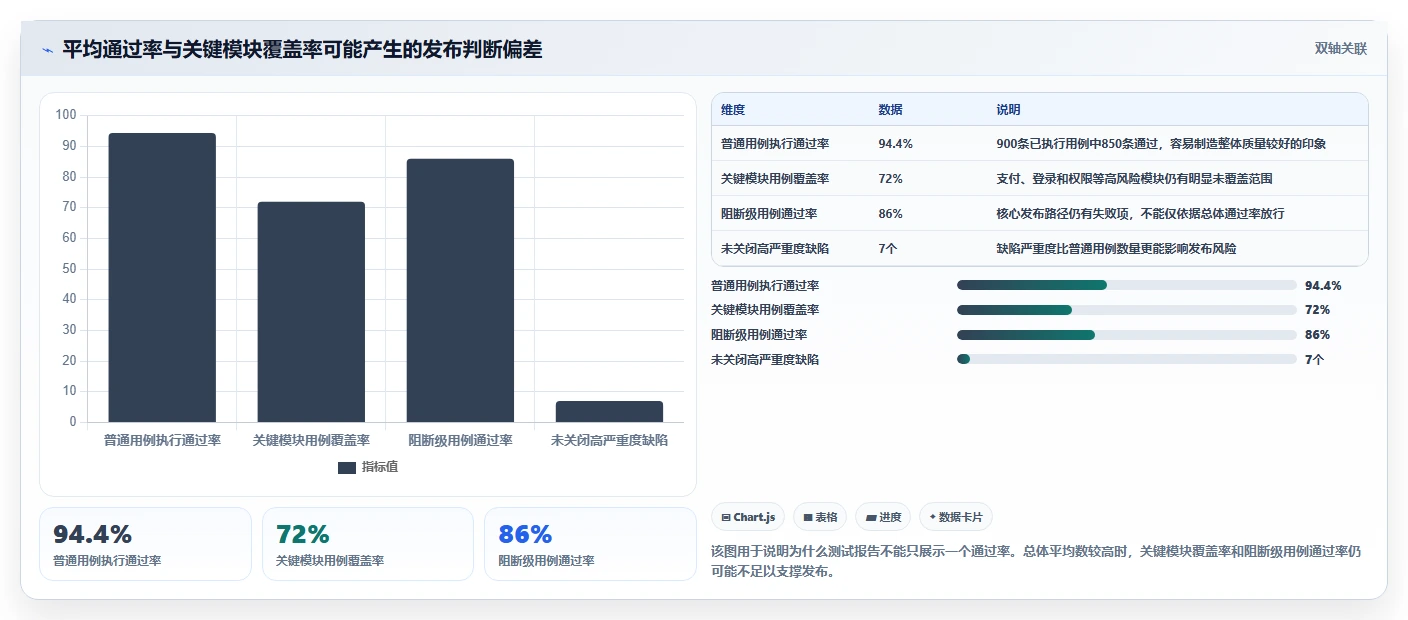Screen dimensions: 1408x620
Task: Click x-axis label 关键模块用例覆盖率
Action: pos(311,440)
